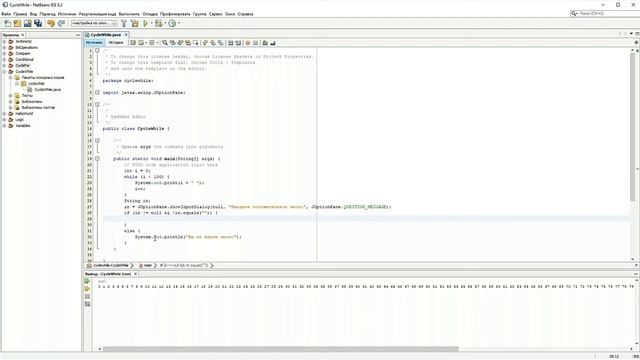Select the Variables project
This screenshot has width=640, height=360.
[x=23, y=126]
